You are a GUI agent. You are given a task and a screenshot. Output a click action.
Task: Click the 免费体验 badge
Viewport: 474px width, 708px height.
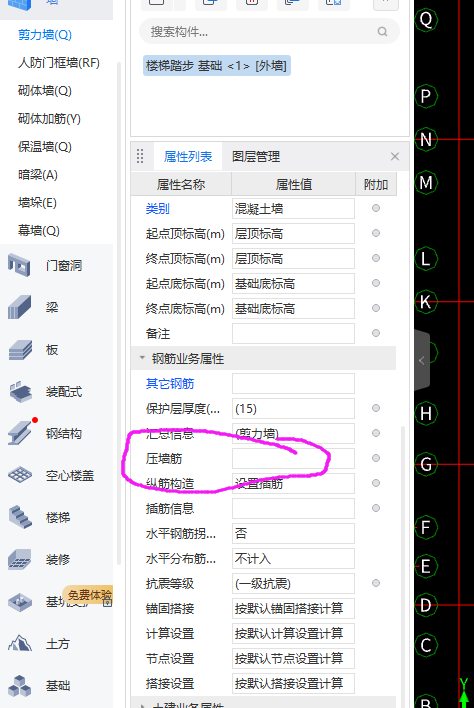point(88,596)
